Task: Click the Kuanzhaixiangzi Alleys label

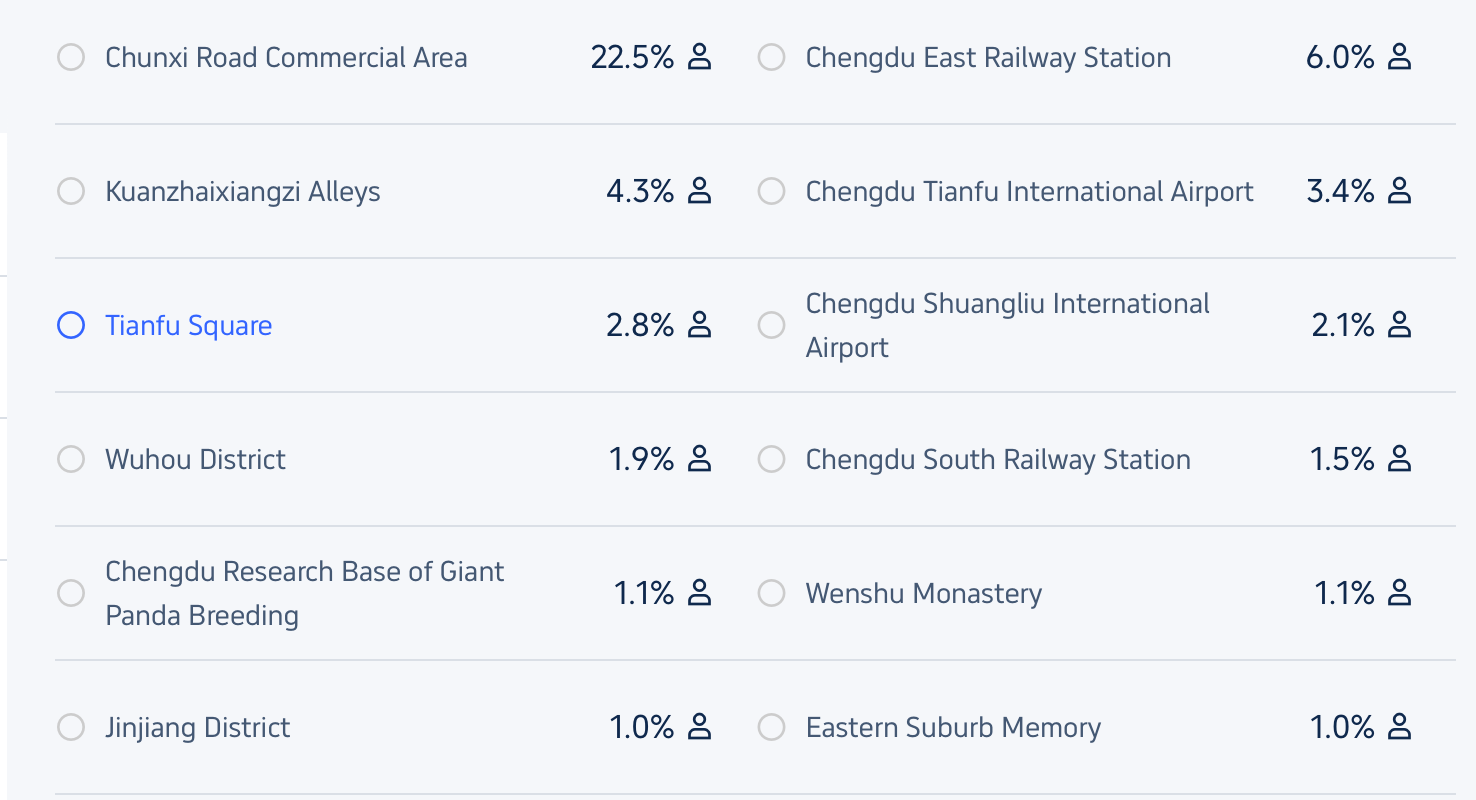Action: [243, 192]
